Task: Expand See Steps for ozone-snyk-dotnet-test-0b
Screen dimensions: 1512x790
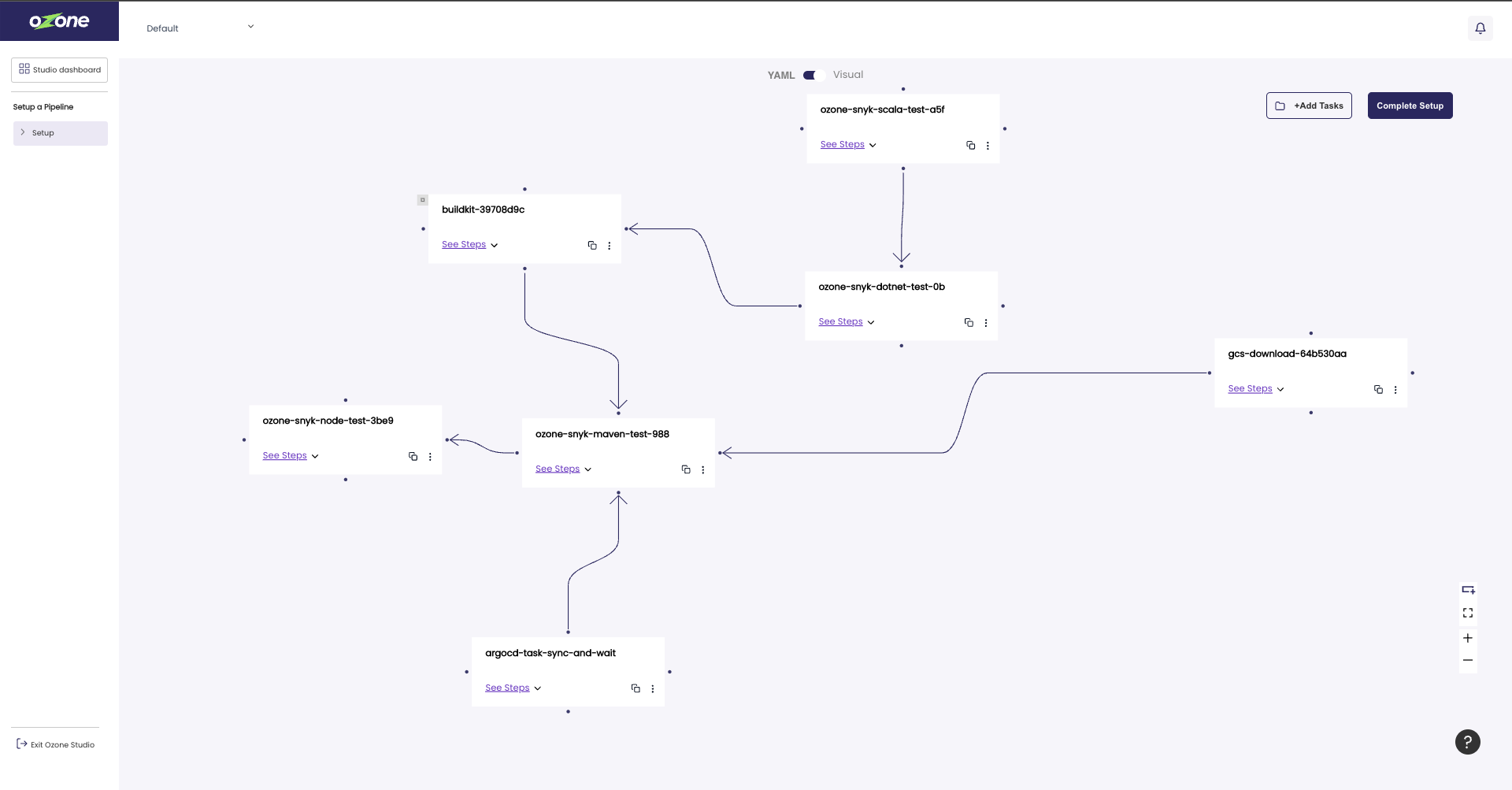Action: pos(847,322)
